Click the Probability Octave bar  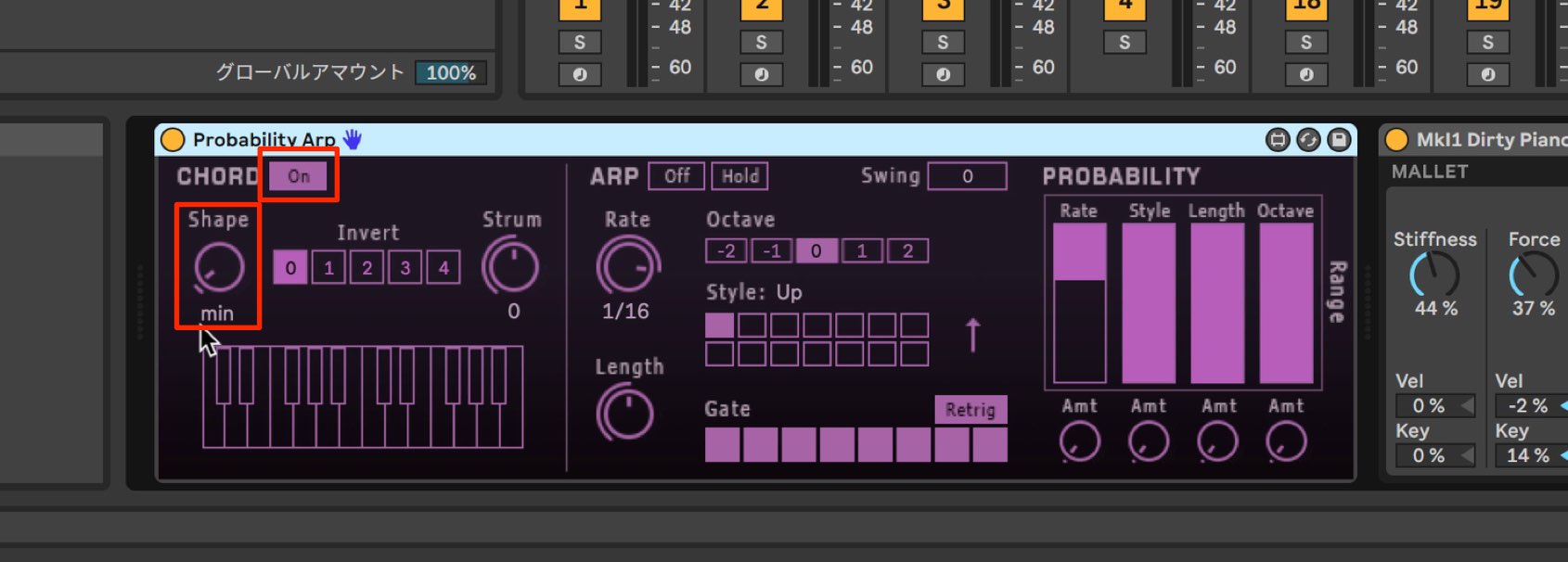(1286, 303)
